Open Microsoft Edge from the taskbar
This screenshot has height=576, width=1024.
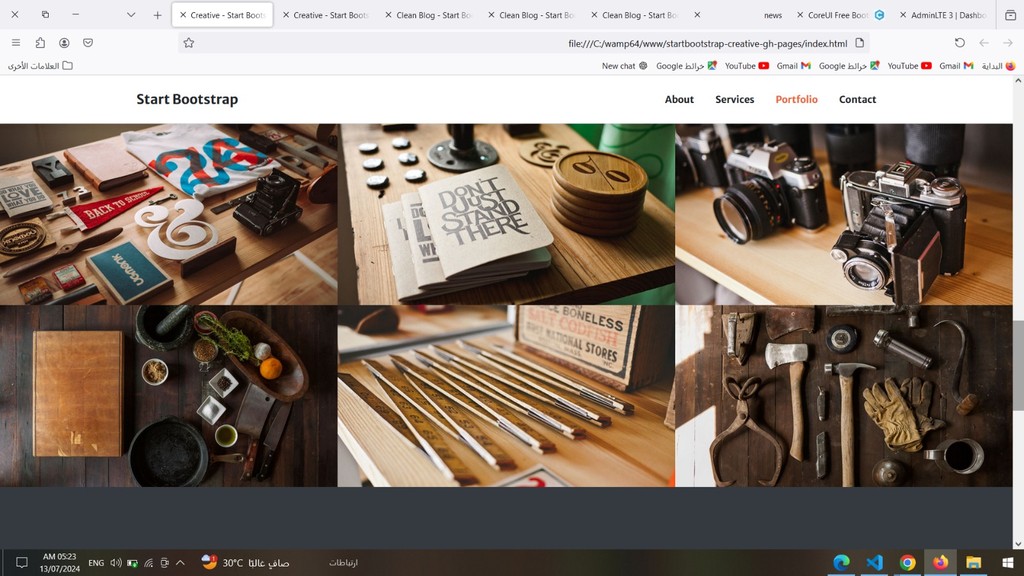click(x=842, y=562)
